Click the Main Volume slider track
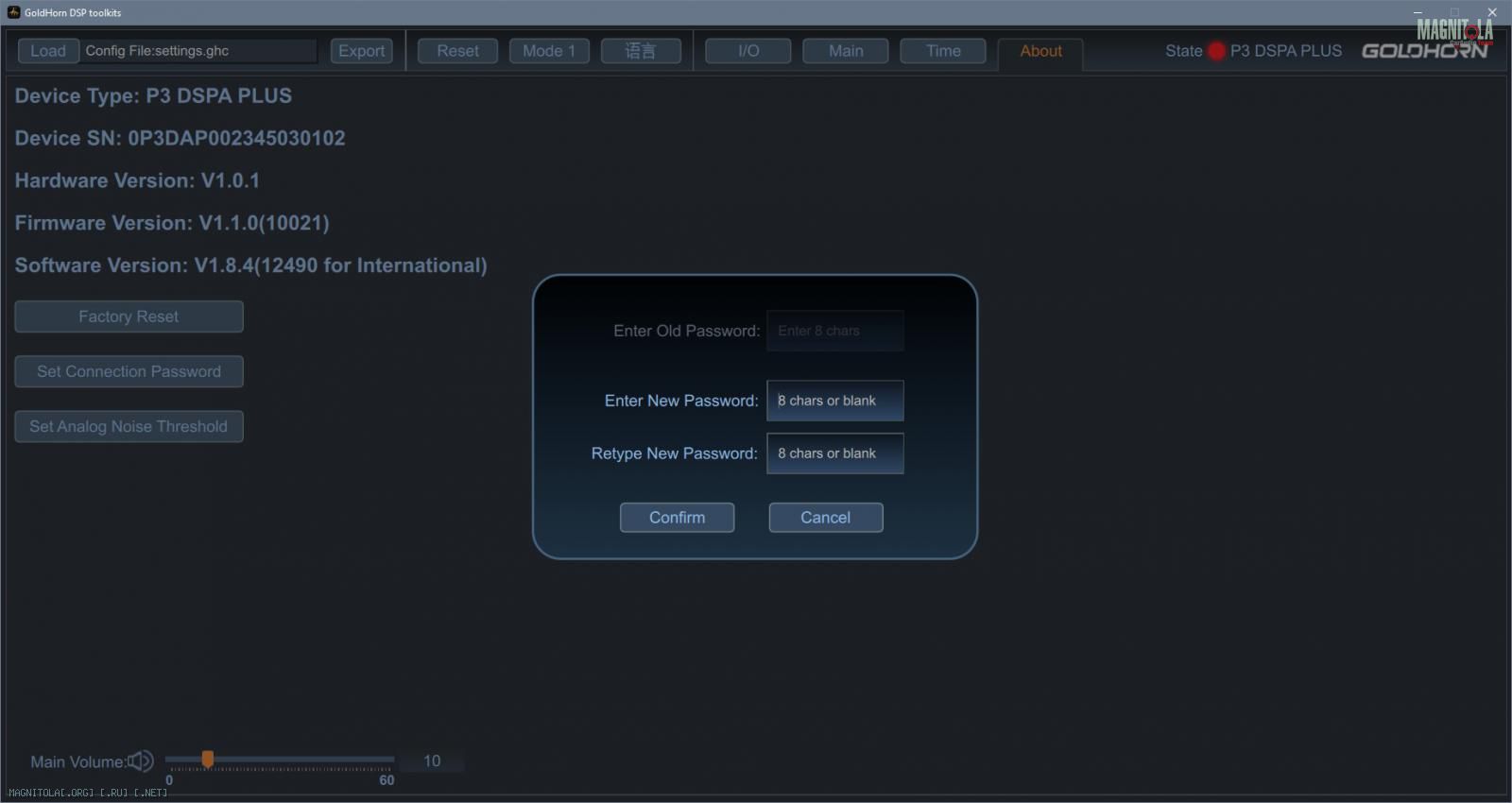 pos(280,759)
